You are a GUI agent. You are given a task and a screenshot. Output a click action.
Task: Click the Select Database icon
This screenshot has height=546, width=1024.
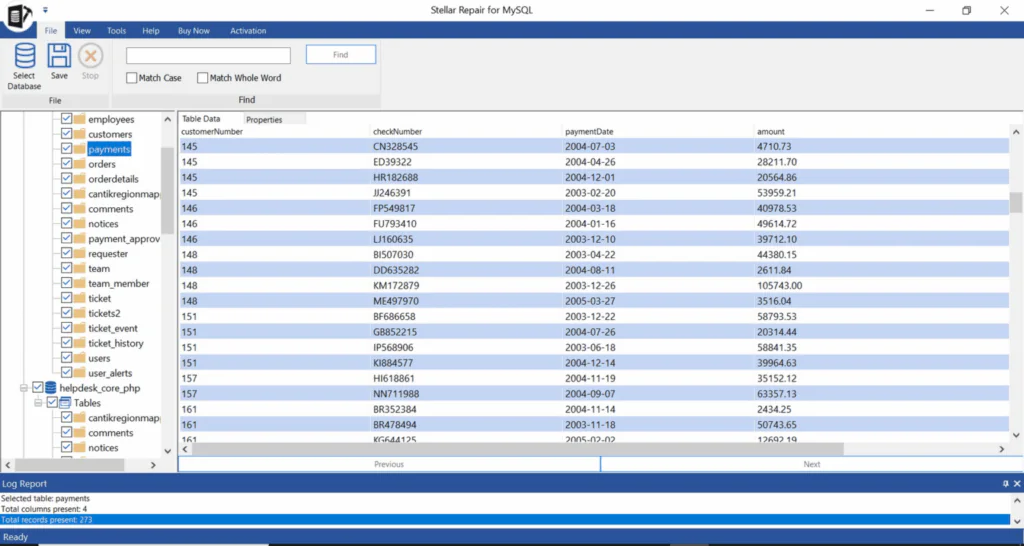point(25,56)
